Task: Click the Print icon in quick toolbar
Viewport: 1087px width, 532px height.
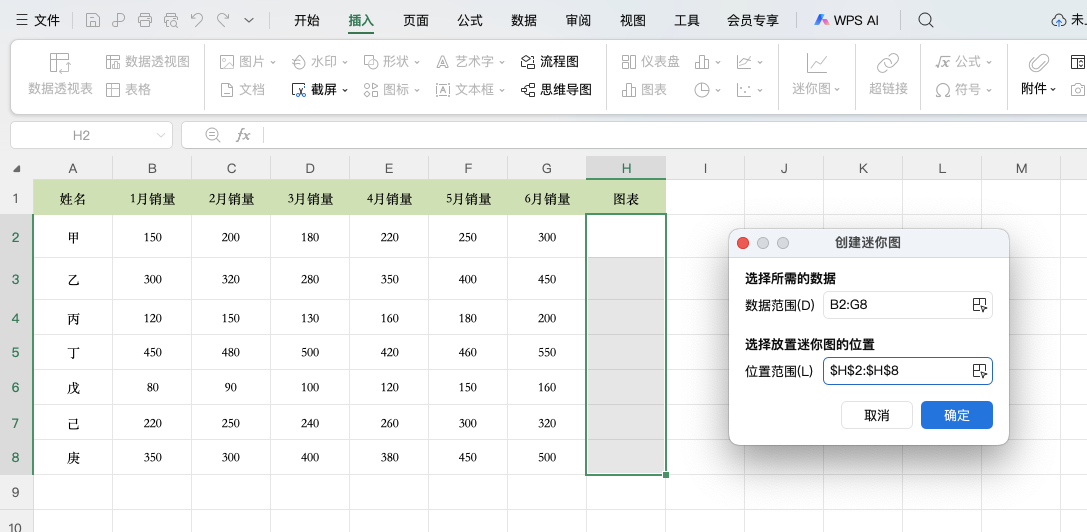Action: click(145, 20)
